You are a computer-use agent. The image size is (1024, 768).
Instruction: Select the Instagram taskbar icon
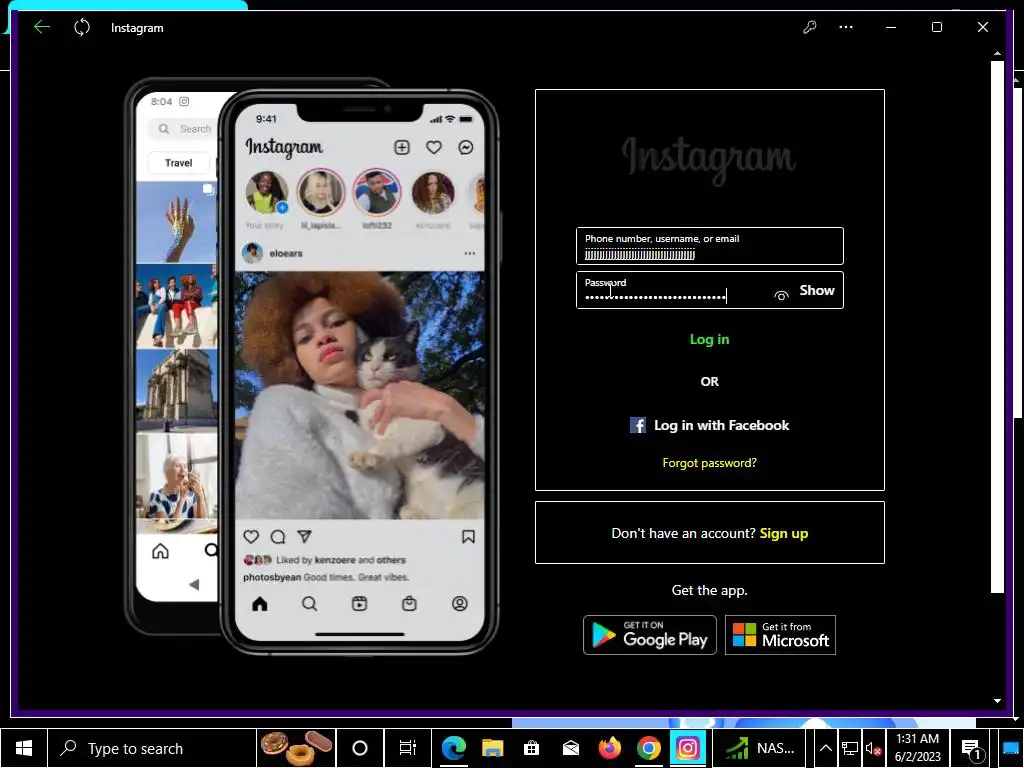(688, 748)
